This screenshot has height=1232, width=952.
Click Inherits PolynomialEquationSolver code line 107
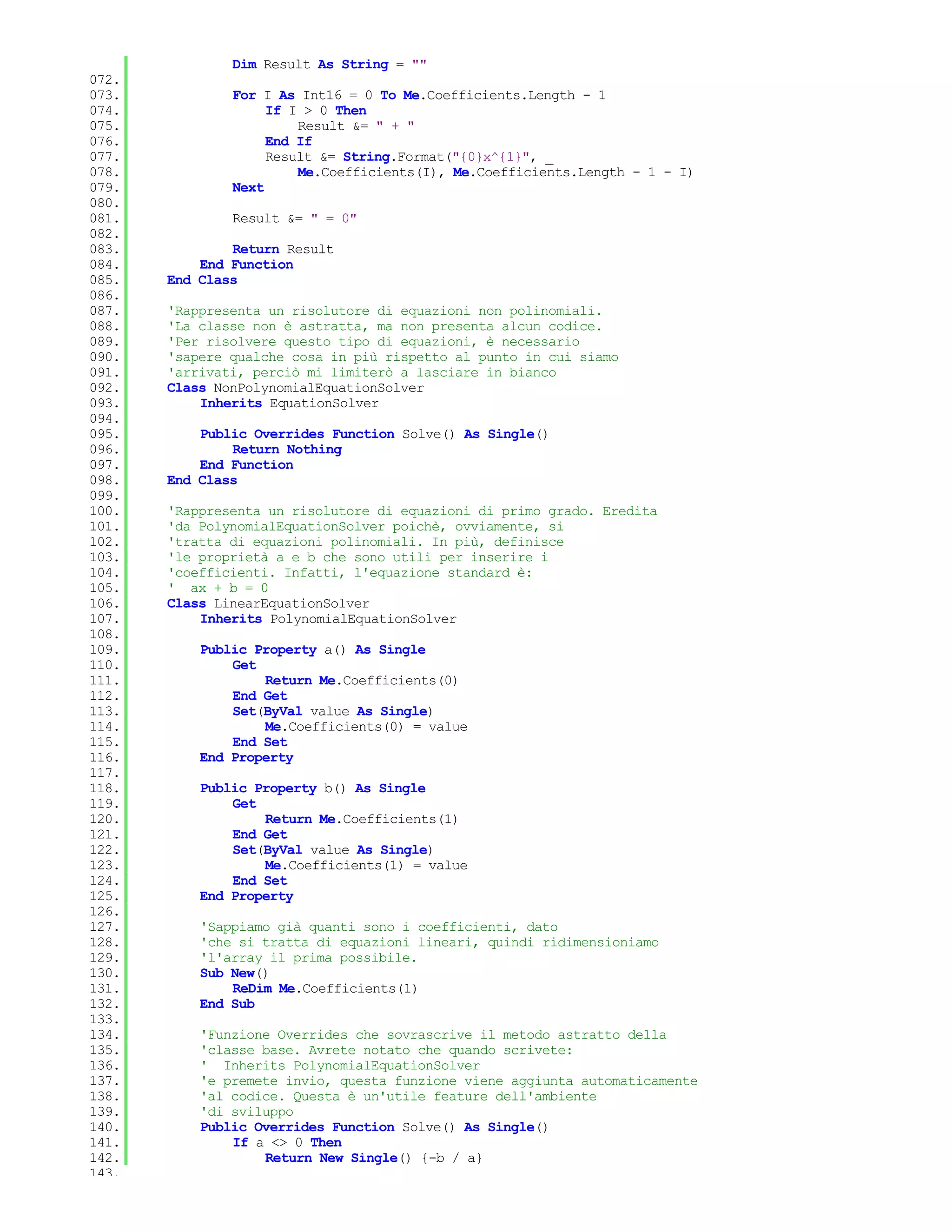[328, 619]
